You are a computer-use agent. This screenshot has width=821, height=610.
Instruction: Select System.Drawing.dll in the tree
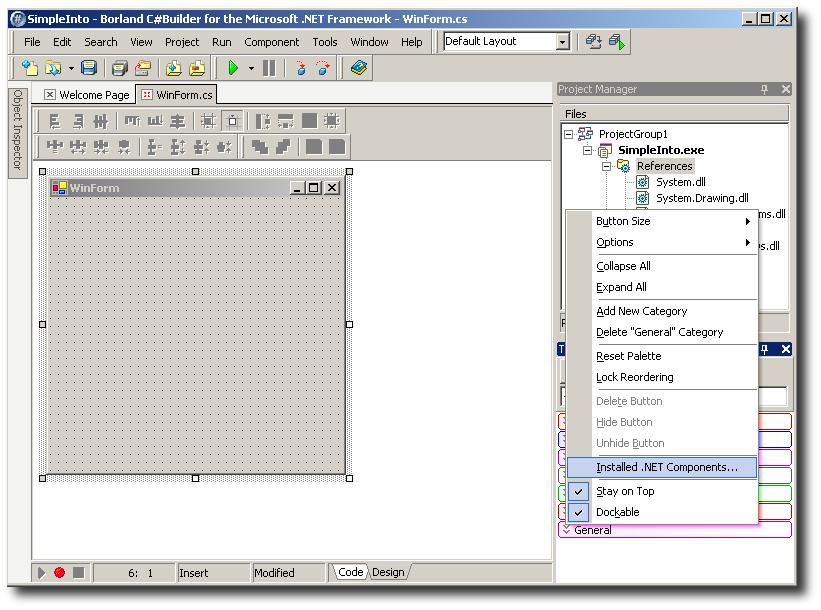tap(702, 198)
